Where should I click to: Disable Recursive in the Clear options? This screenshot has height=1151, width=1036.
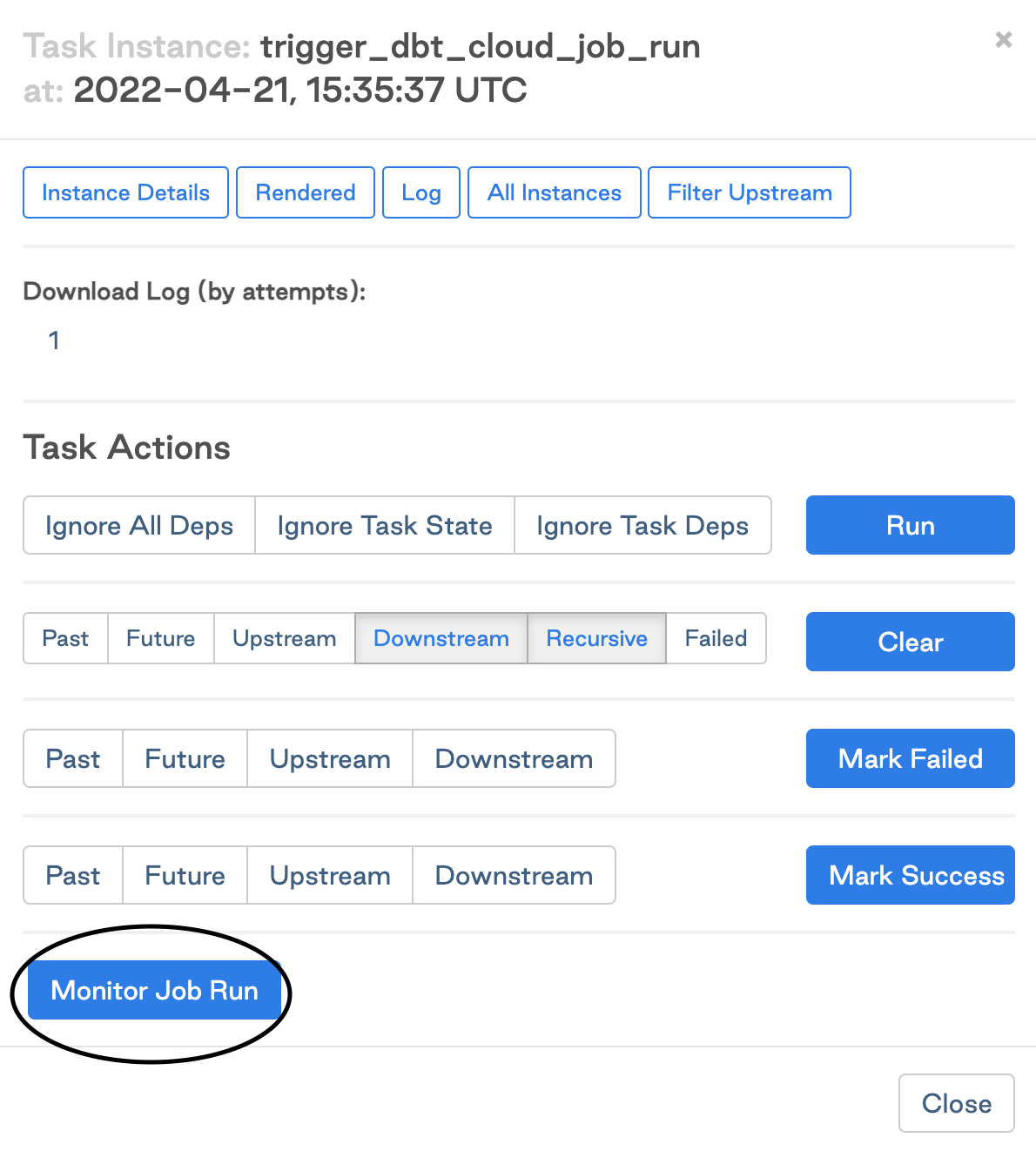(x=596, y=638)
